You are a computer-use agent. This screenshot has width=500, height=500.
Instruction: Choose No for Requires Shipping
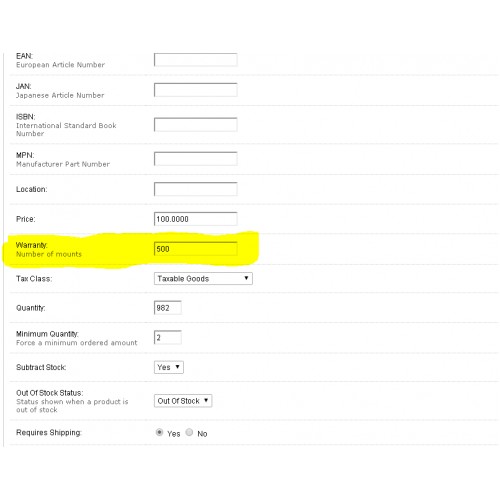click(x=189, y=432)
